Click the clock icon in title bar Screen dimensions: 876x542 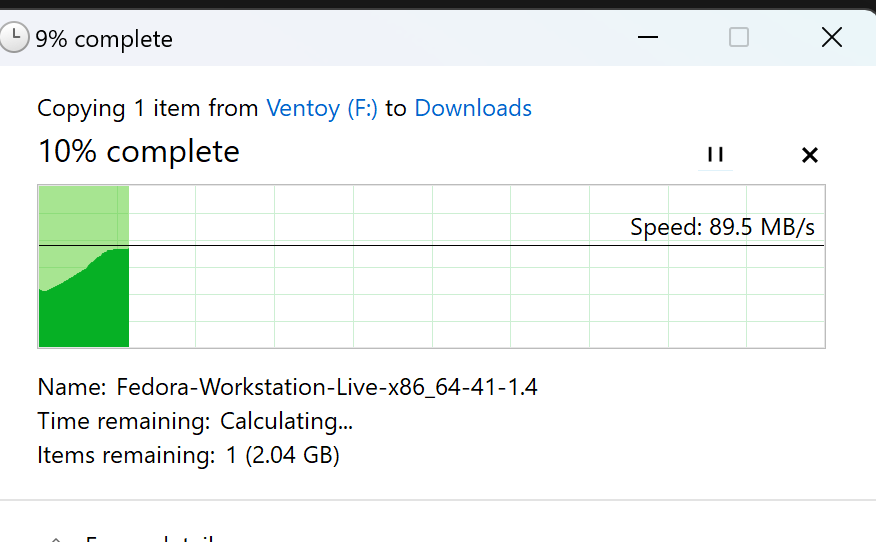click(x=14, y=38)
